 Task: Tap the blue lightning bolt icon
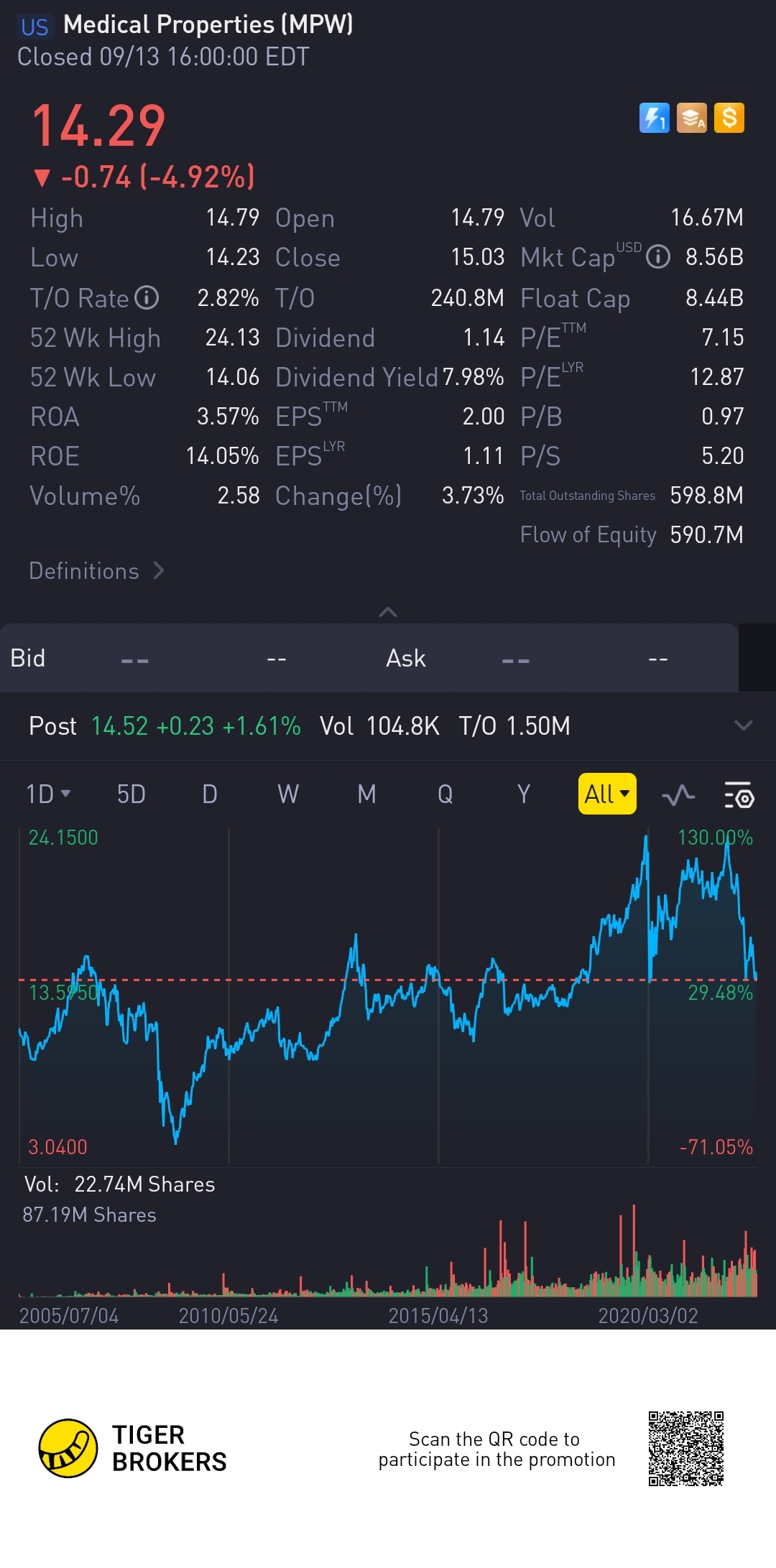[x=654, y=118]
